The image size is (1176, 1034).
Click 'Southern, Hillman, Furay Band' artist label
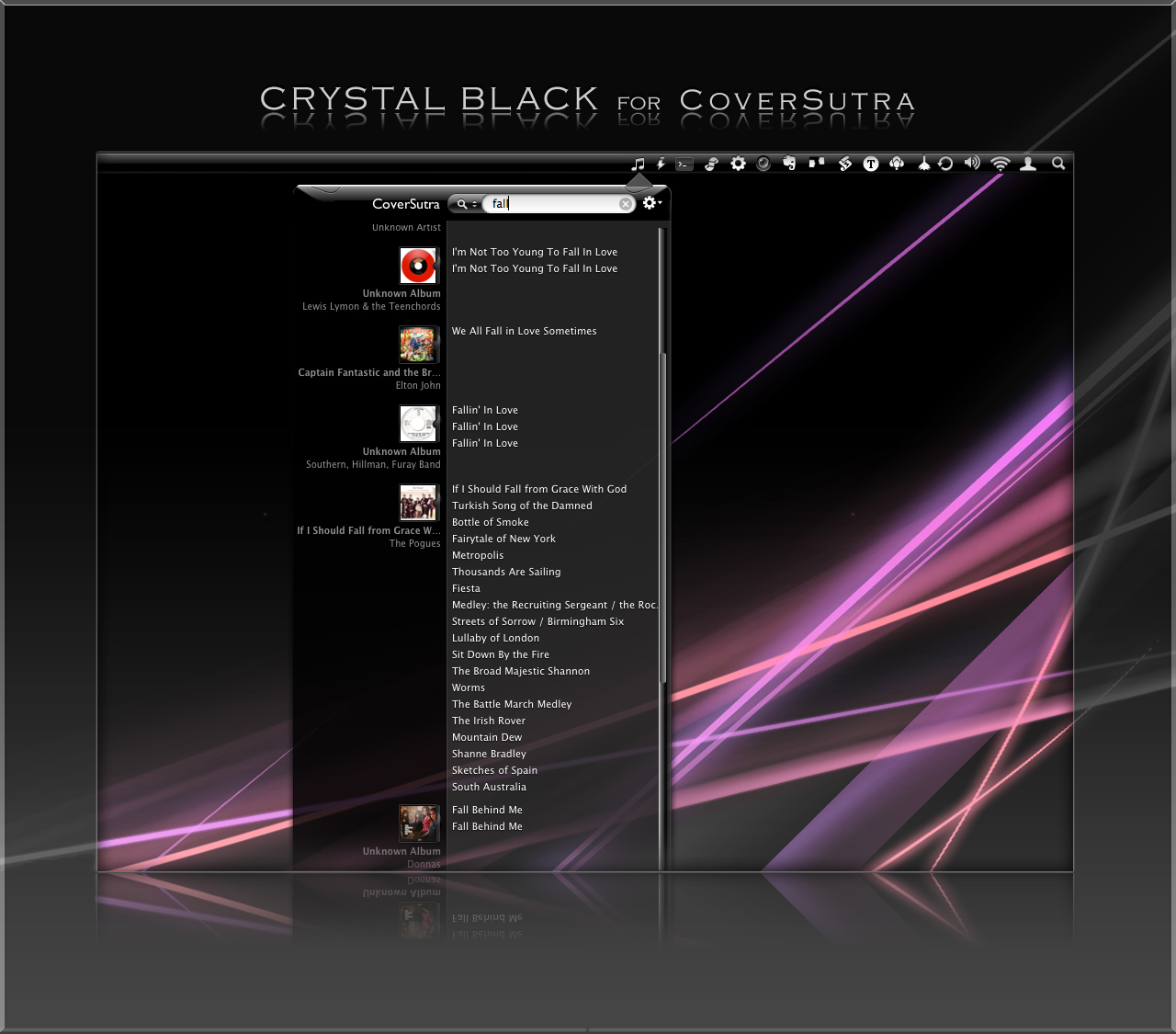(x=373, y=464)
